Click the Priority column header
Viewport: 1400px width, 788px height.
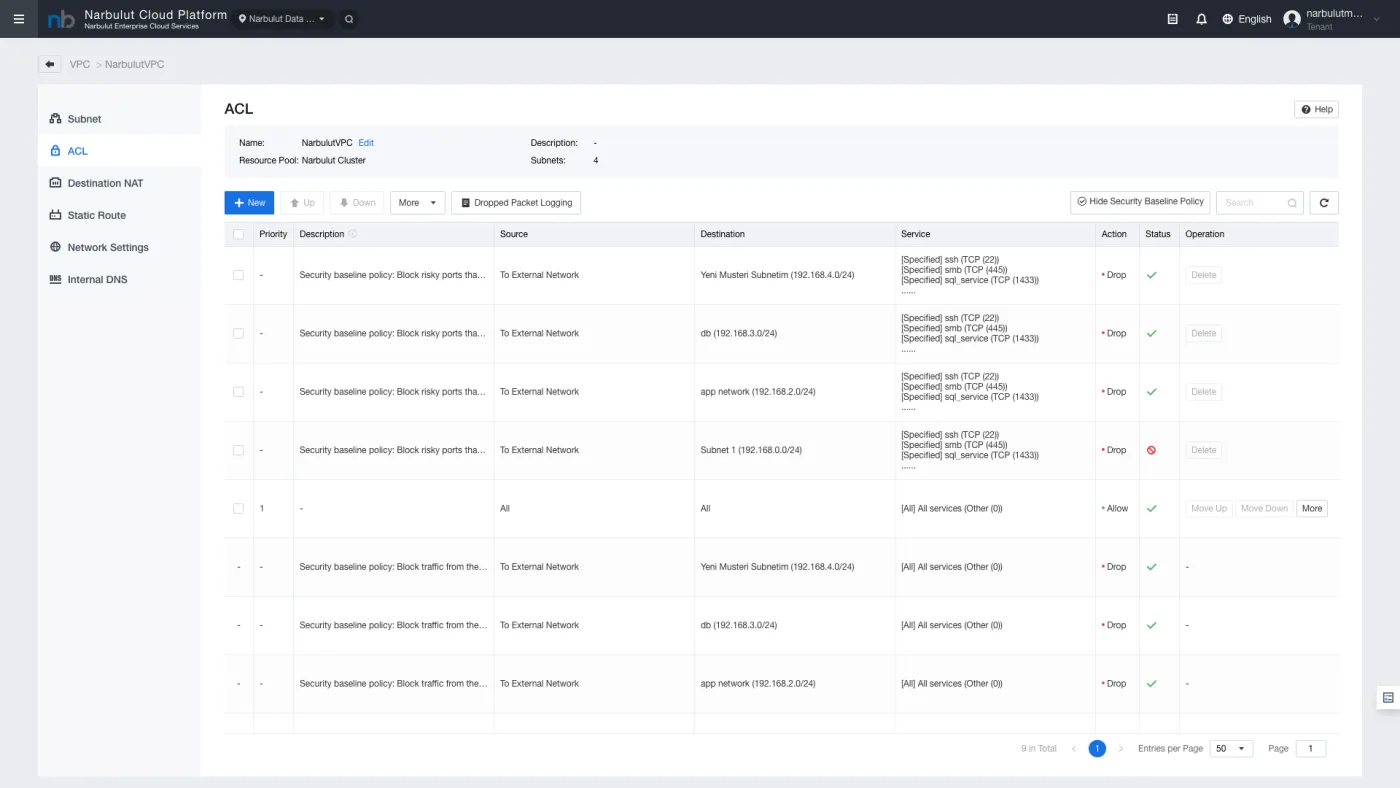[273, 234]
